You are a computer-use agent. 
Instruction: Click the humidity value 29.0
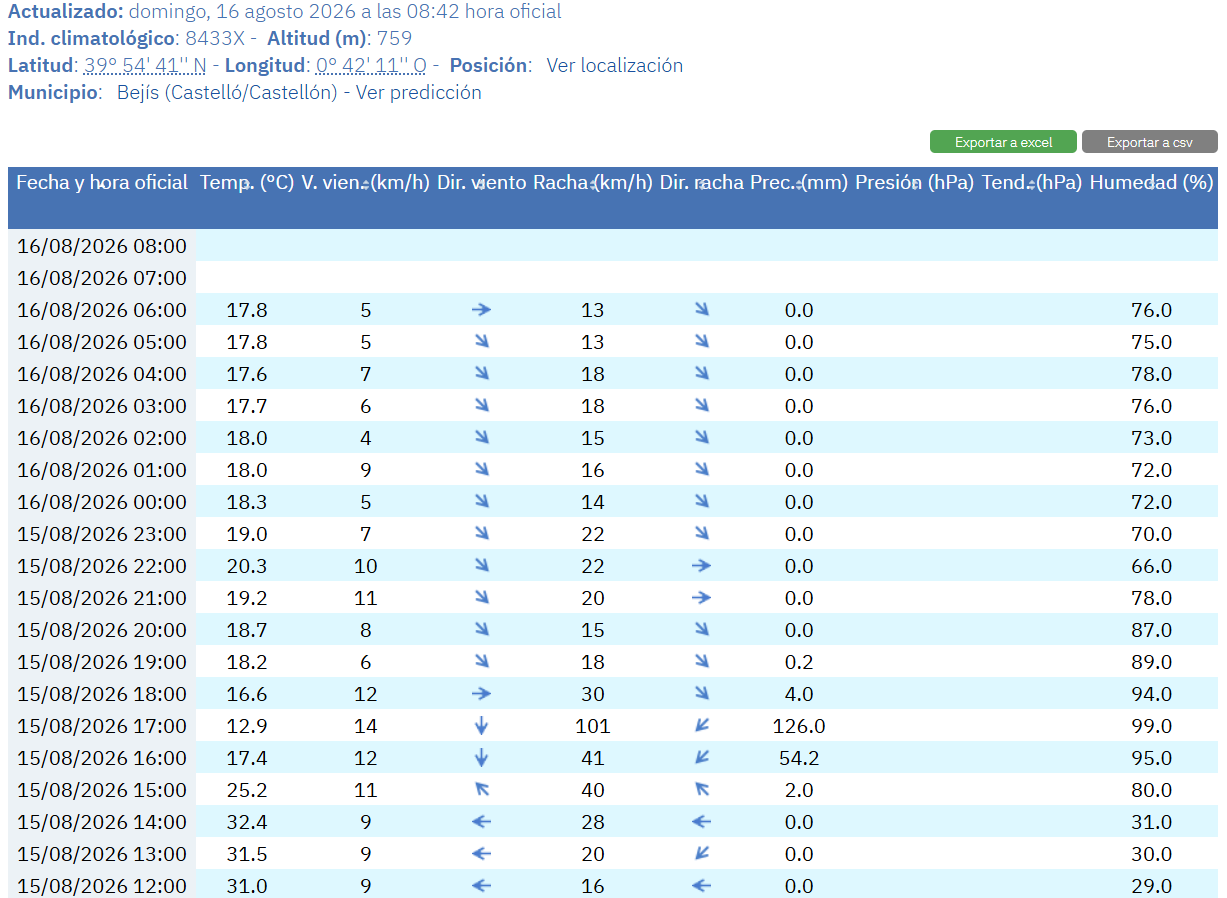[x=1151, y=886]
